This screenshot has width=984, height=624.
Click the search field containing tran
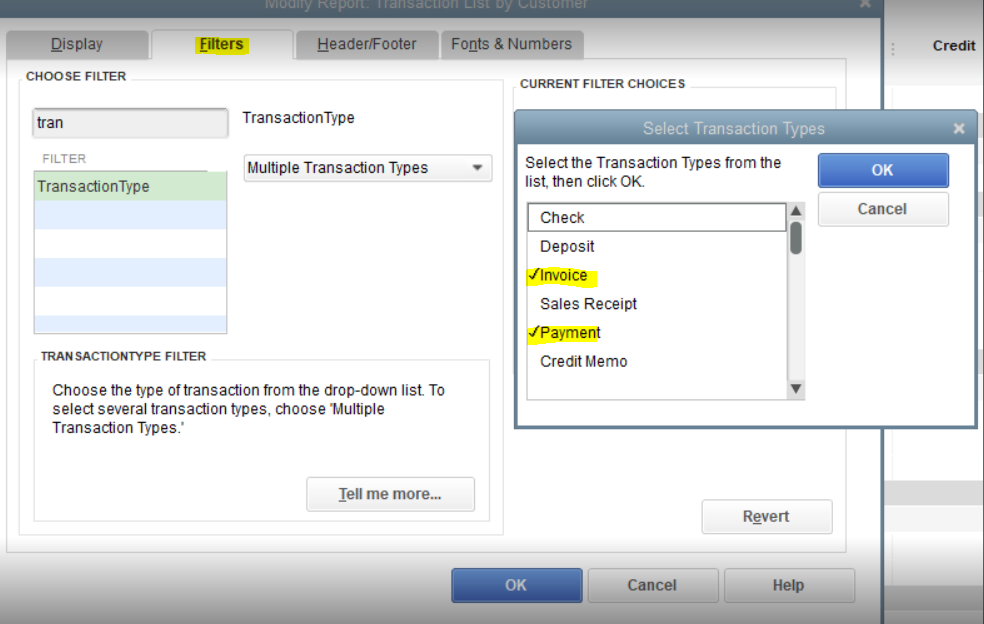[x=129, y=123]
